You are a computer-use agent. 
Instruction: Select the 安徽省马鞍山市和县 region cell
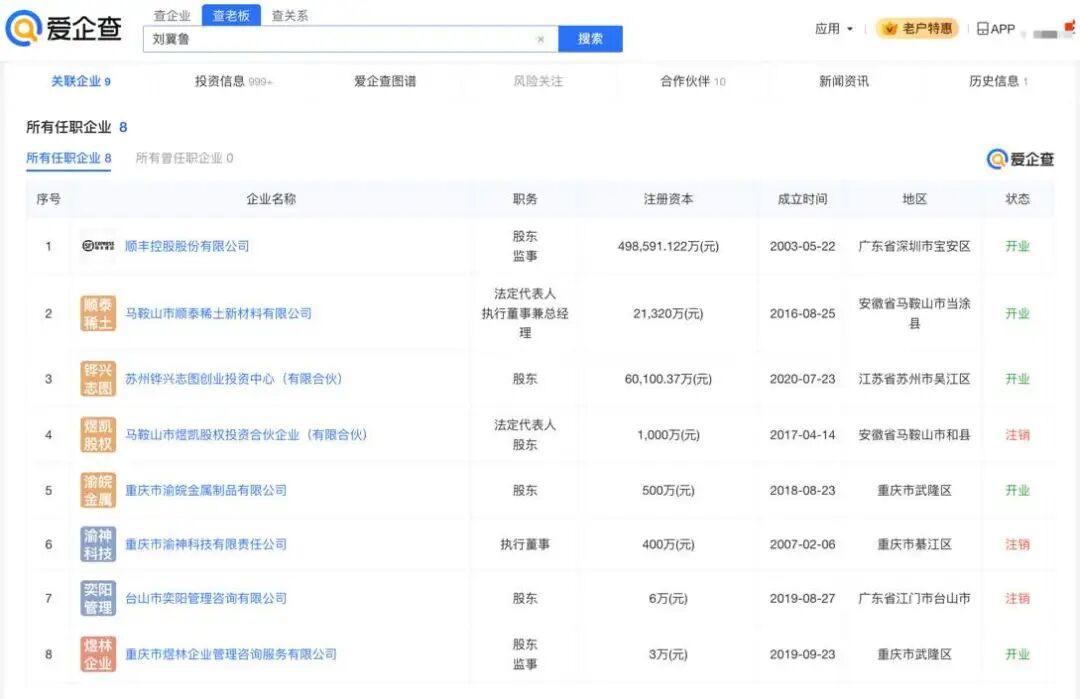pos(915,435)
